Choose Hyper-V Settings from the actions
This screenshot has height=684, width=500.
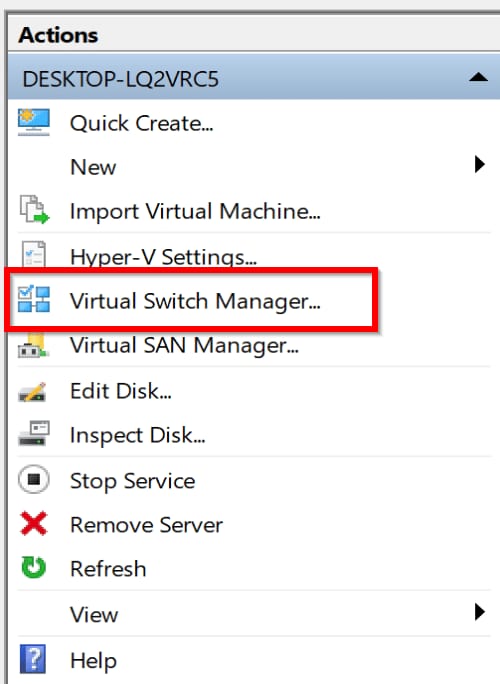(163, 256)
